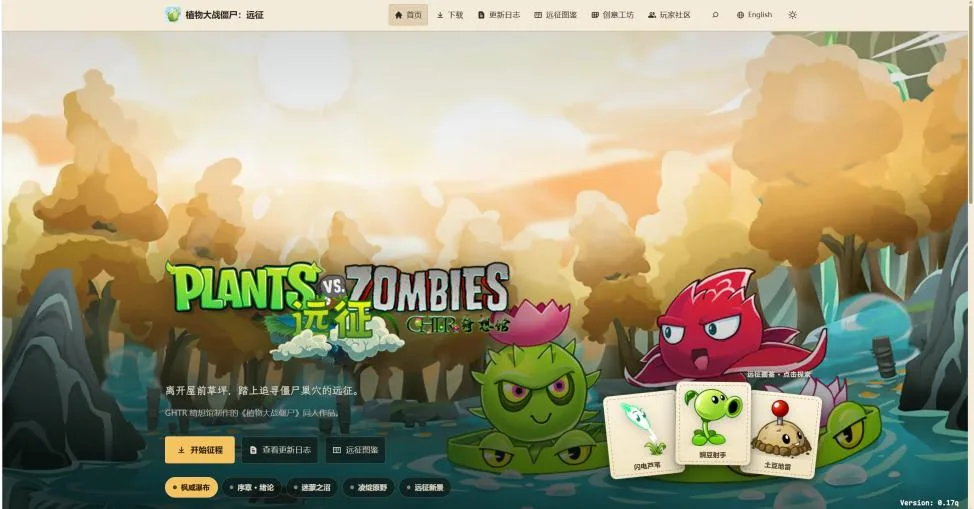The image size is (974, 509).
Task: Select the 远征新景 background pill
Action: tap(425, 488)
